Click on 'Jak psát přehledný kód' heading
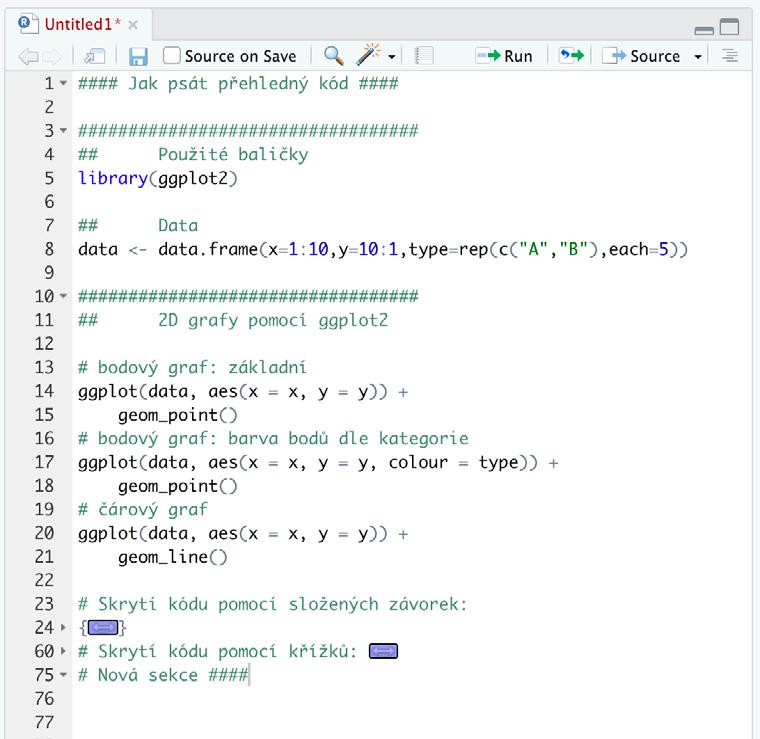 (x=238, y=83)
